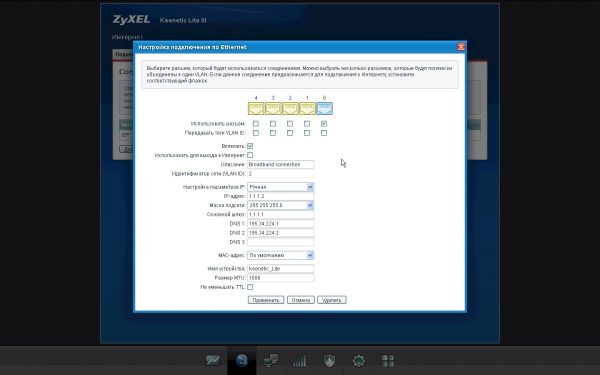Open the Wi-Fi signal bars icon
This screenshot has height=375, width=600.
[x=300, y=360]
